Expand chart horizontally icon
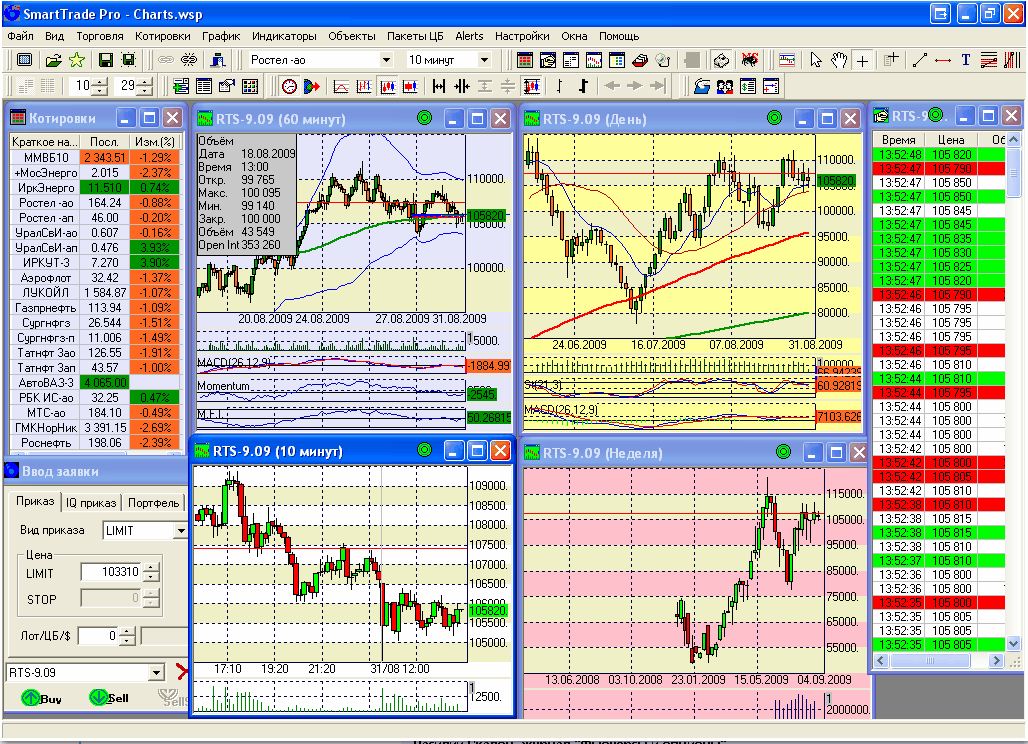The image size is (1028, 744). [439, 86]
